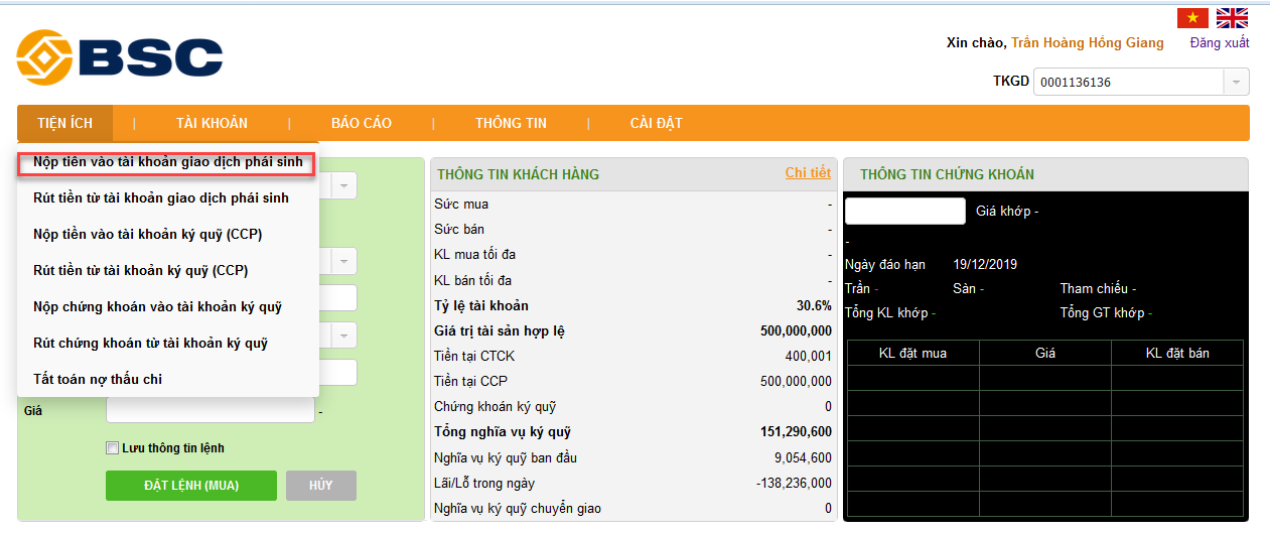
Task: Click the ĐẶT LỆNH (MUA) button
Action: 191,485
